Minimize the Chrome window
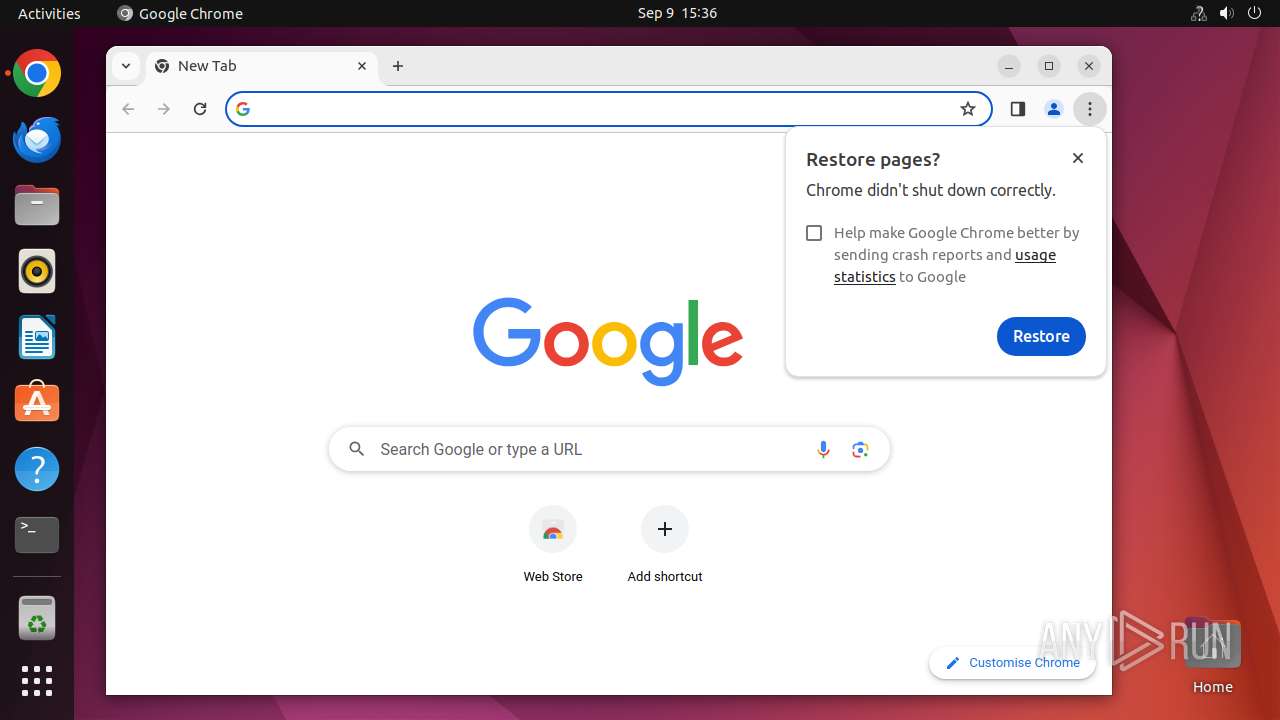This screenshot has height=720, width=1280. click(x=1009, y=66)
